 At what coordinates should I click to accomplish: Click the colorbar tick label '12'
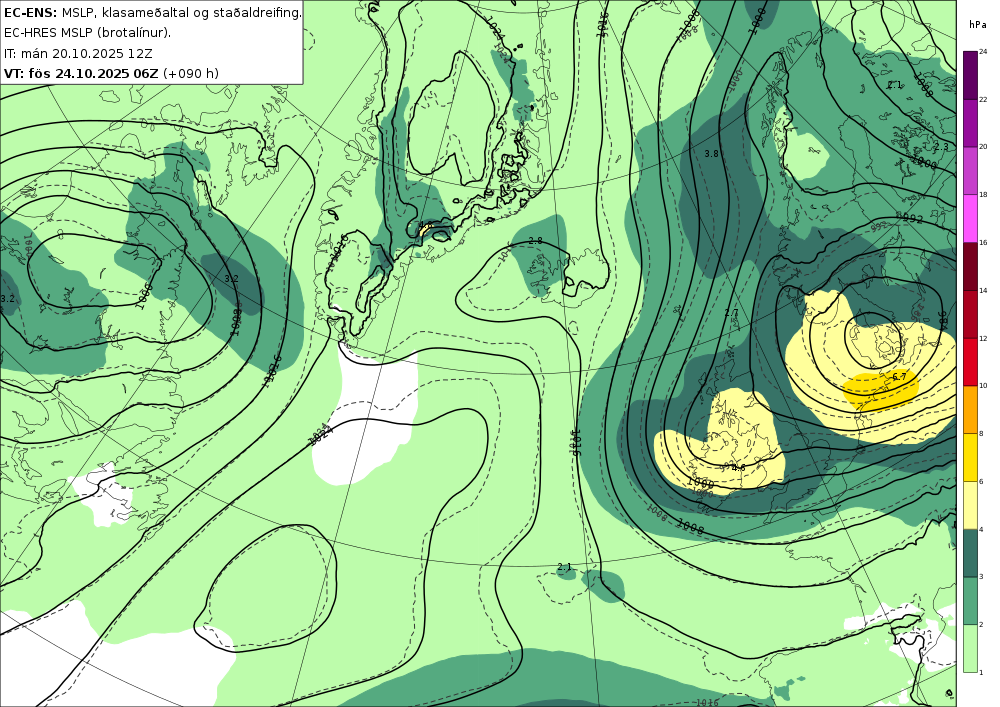click(x=983, y=338)
